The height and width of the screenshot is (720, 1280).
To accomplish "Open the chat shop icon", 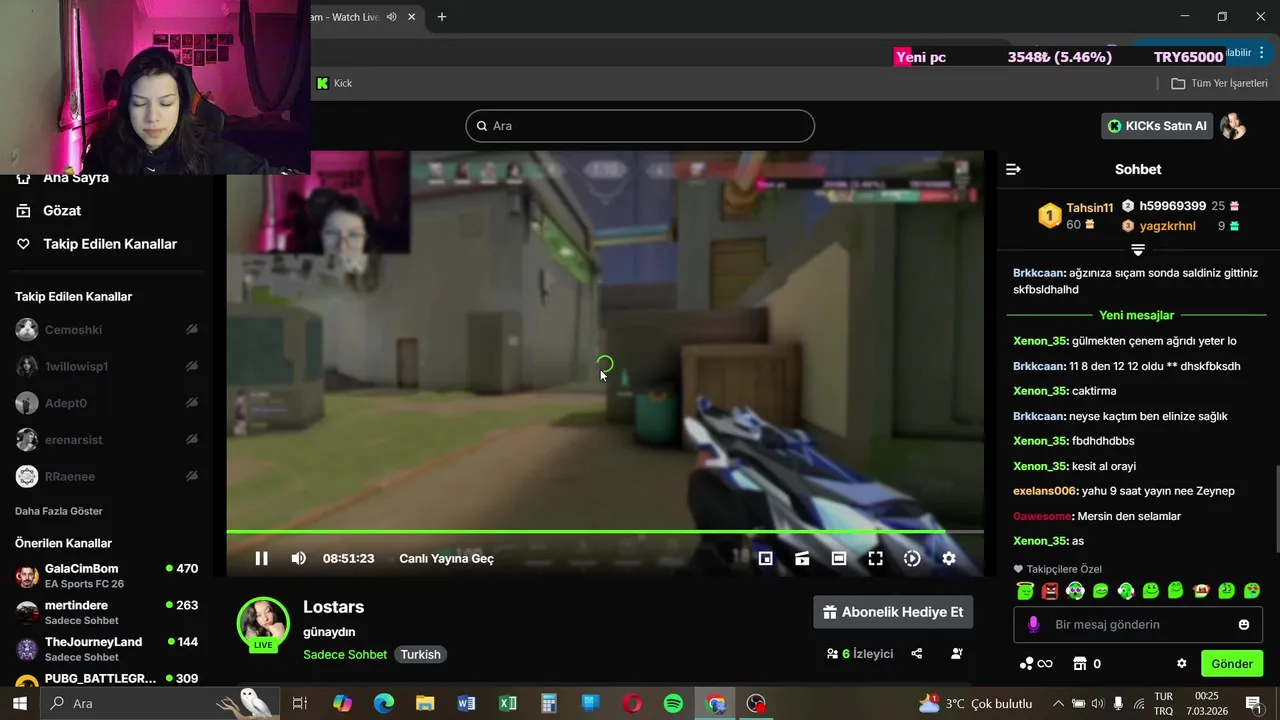I will point(1079,664).
